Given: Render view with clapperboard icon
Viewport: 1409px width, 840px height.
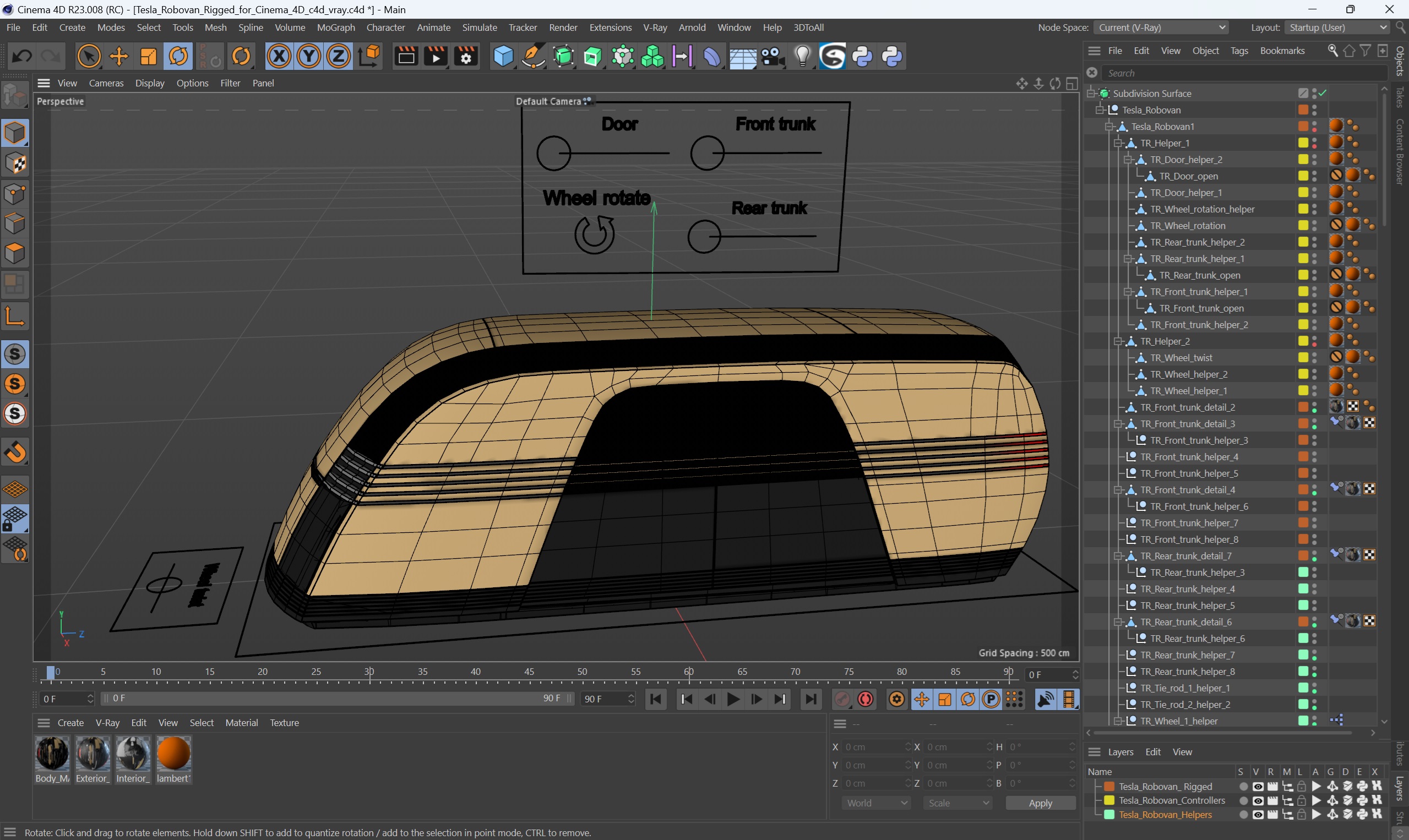Looking at the screenshot, I should (x=406, y=56).
